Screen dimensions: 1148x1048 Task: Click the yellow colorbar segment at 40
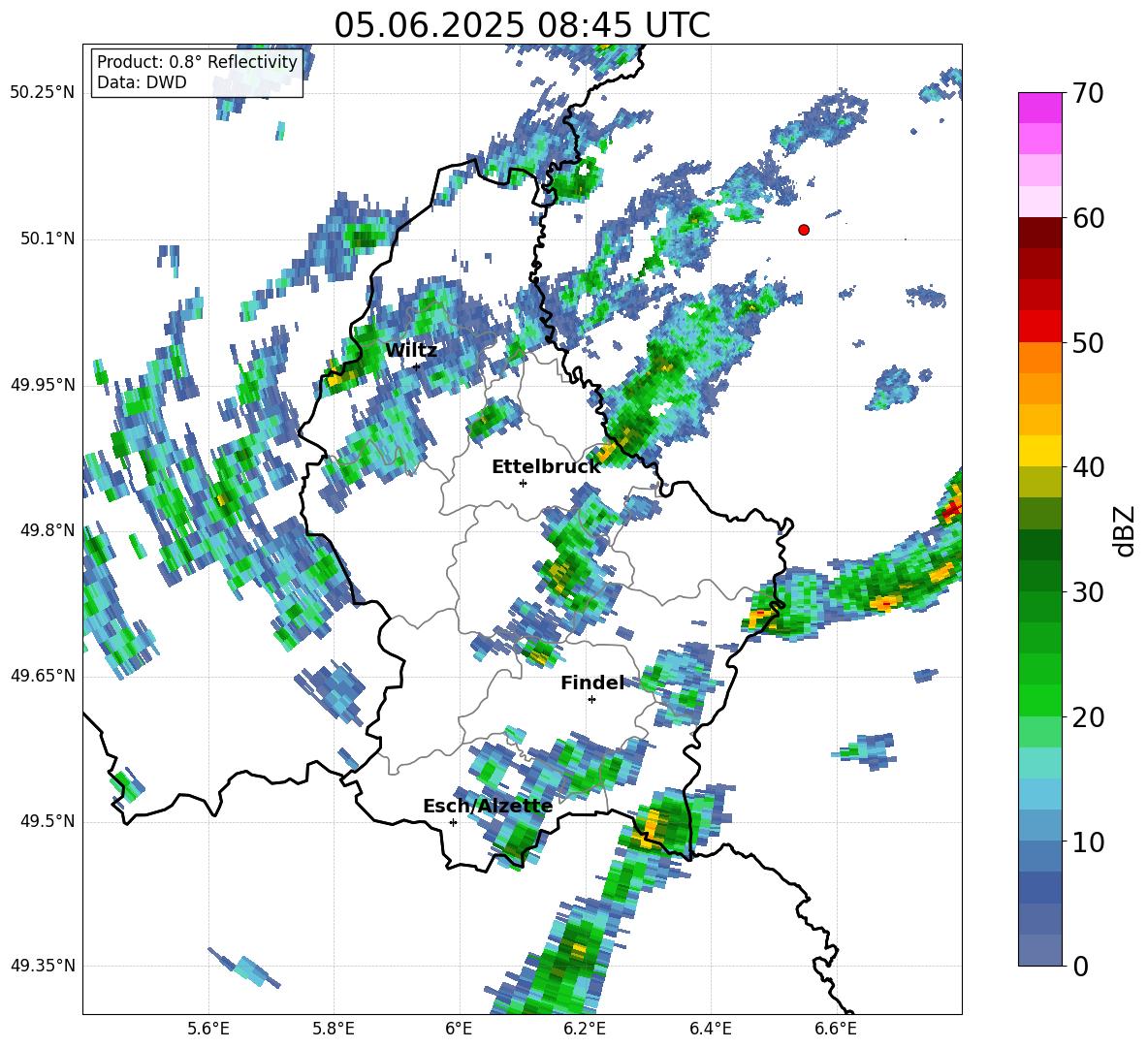1039,452
